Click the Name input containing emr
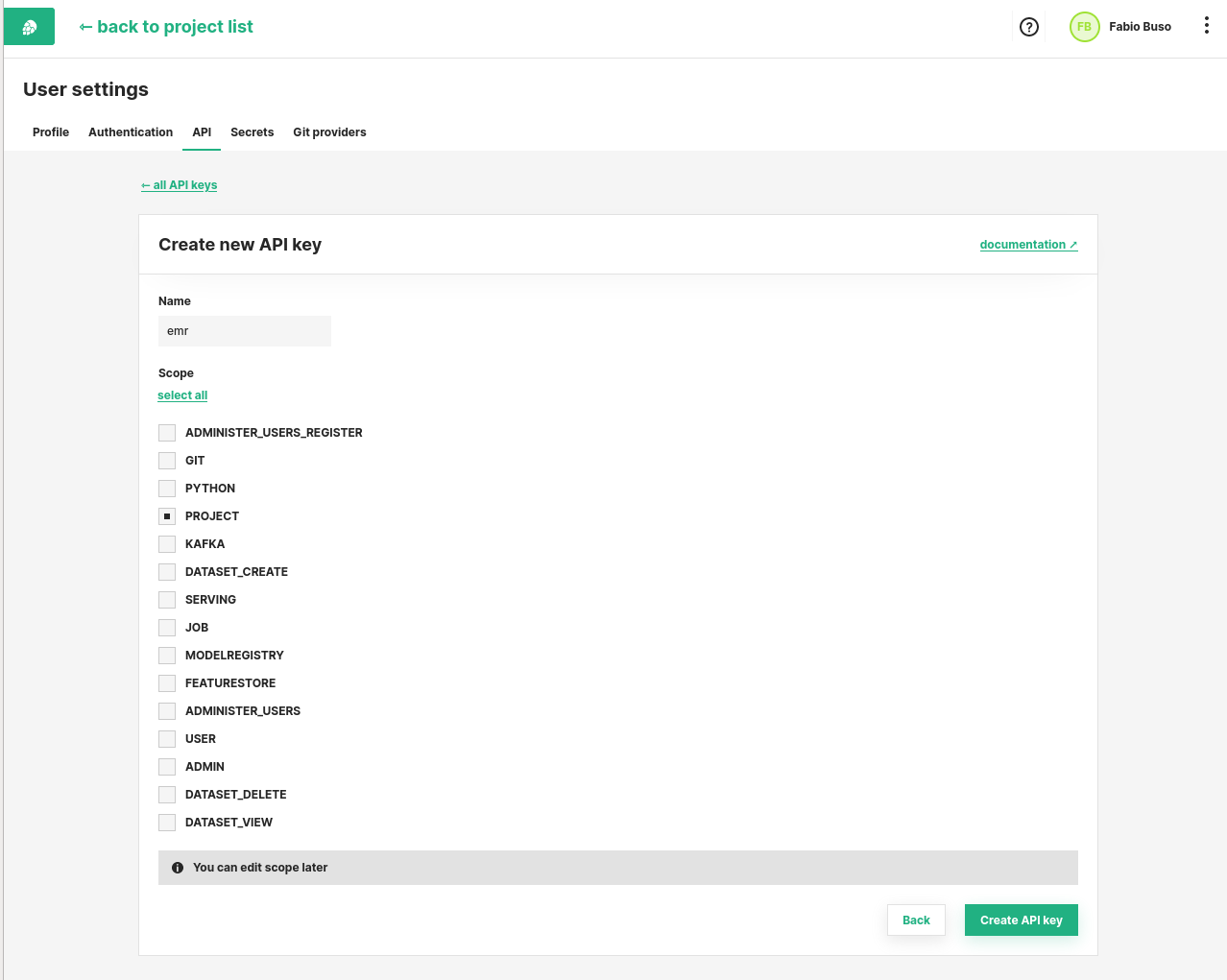 (245, 330)
